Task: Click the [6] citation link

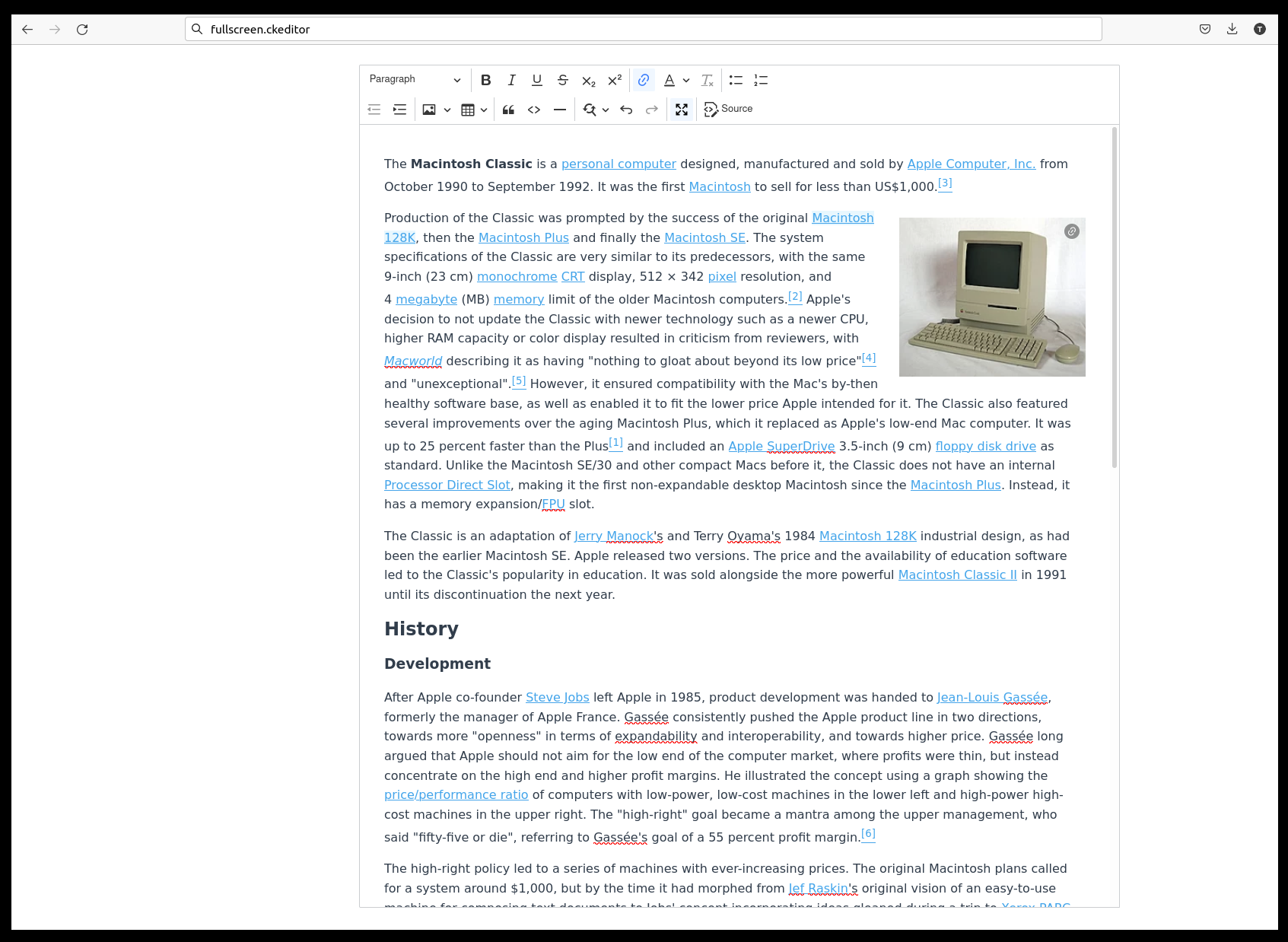Action: click(x=868, y=834)
